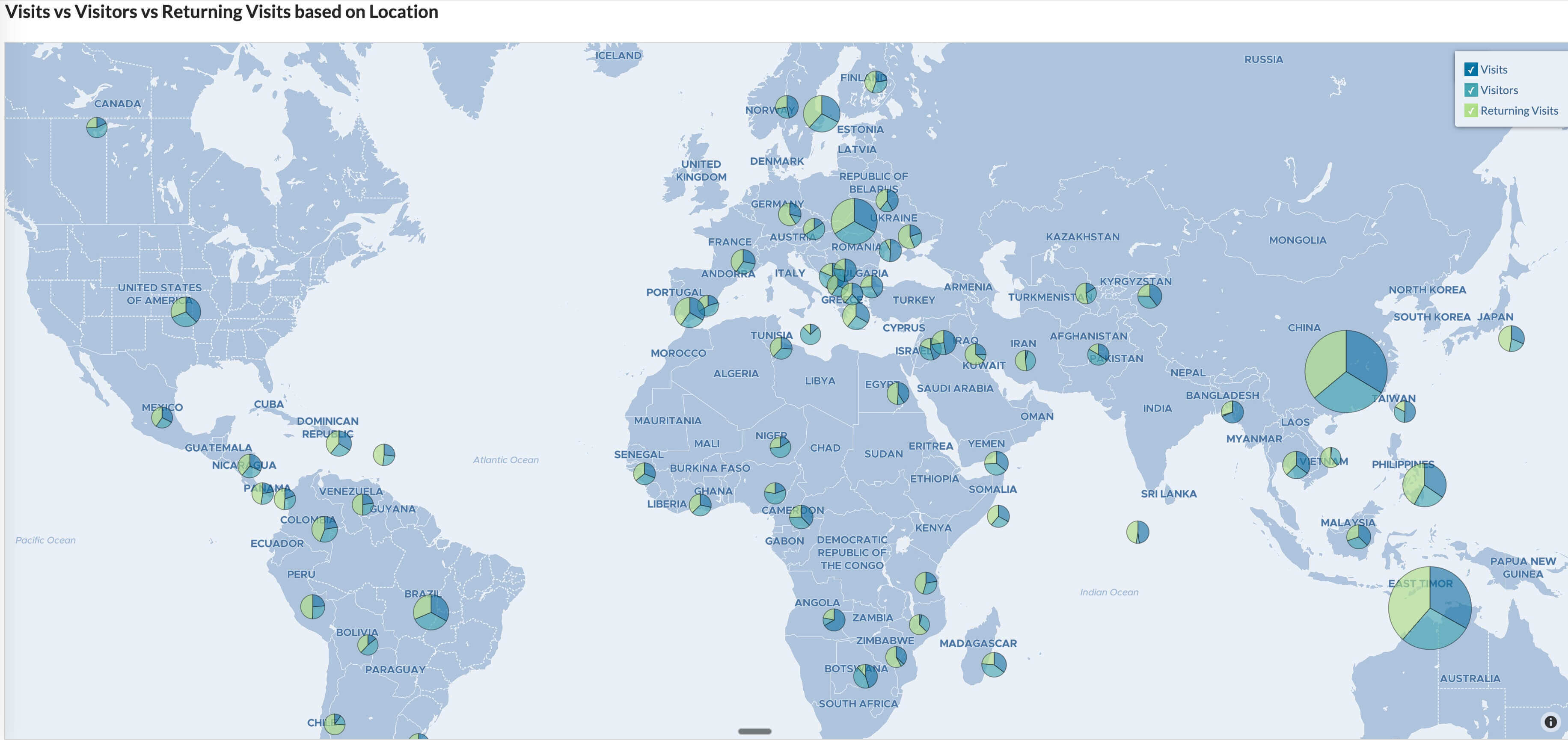Click the pie chart over Botswana
1568x740 pixels.
click(866, 676)
